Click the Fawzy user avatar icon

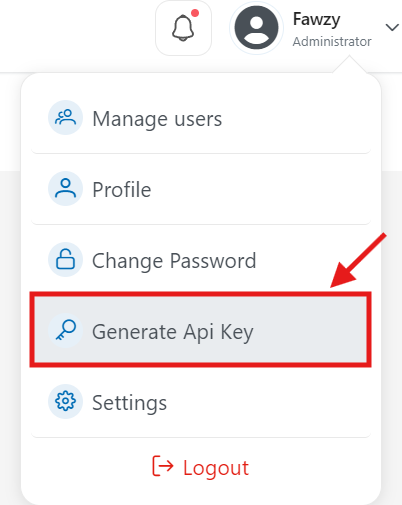pyautogui.click(x=256, y=28)
